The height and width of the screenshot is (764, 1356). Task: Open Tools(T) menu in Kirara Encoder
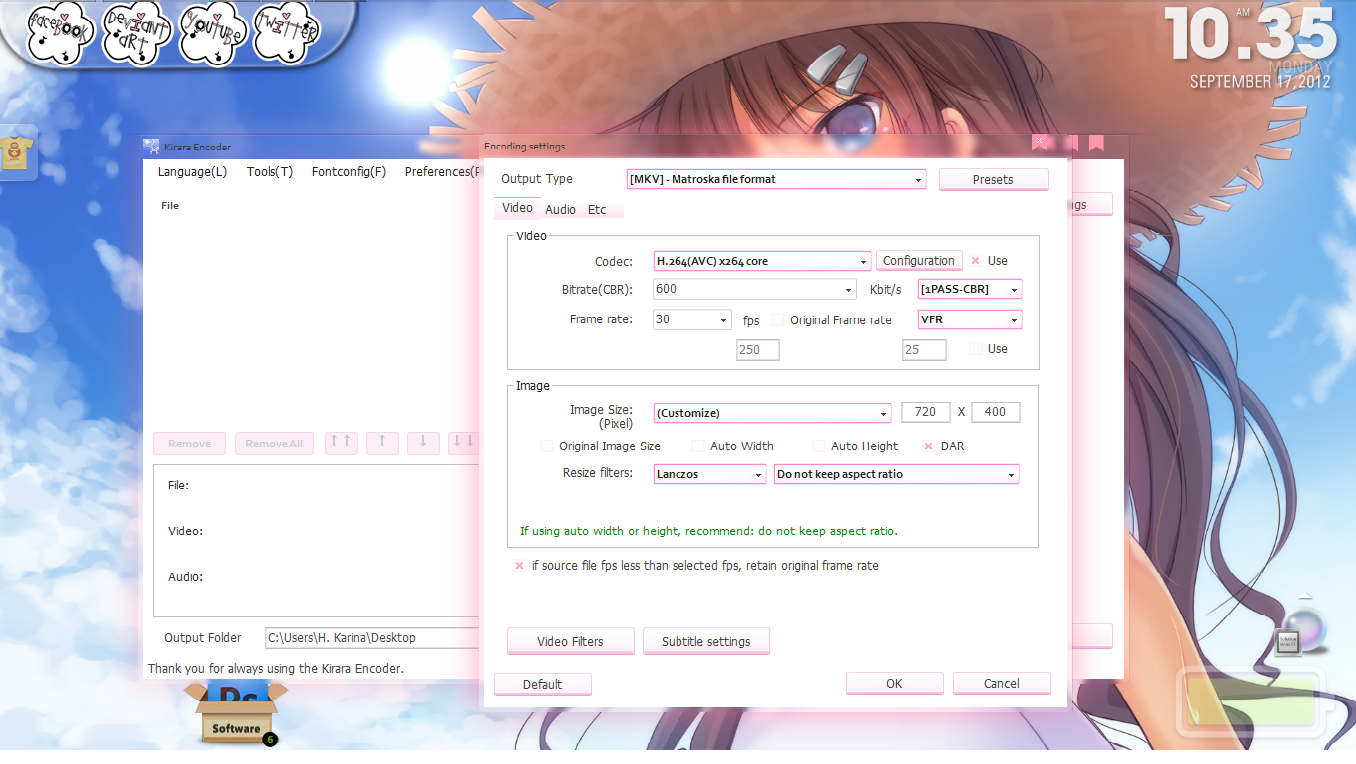(270, 172)
